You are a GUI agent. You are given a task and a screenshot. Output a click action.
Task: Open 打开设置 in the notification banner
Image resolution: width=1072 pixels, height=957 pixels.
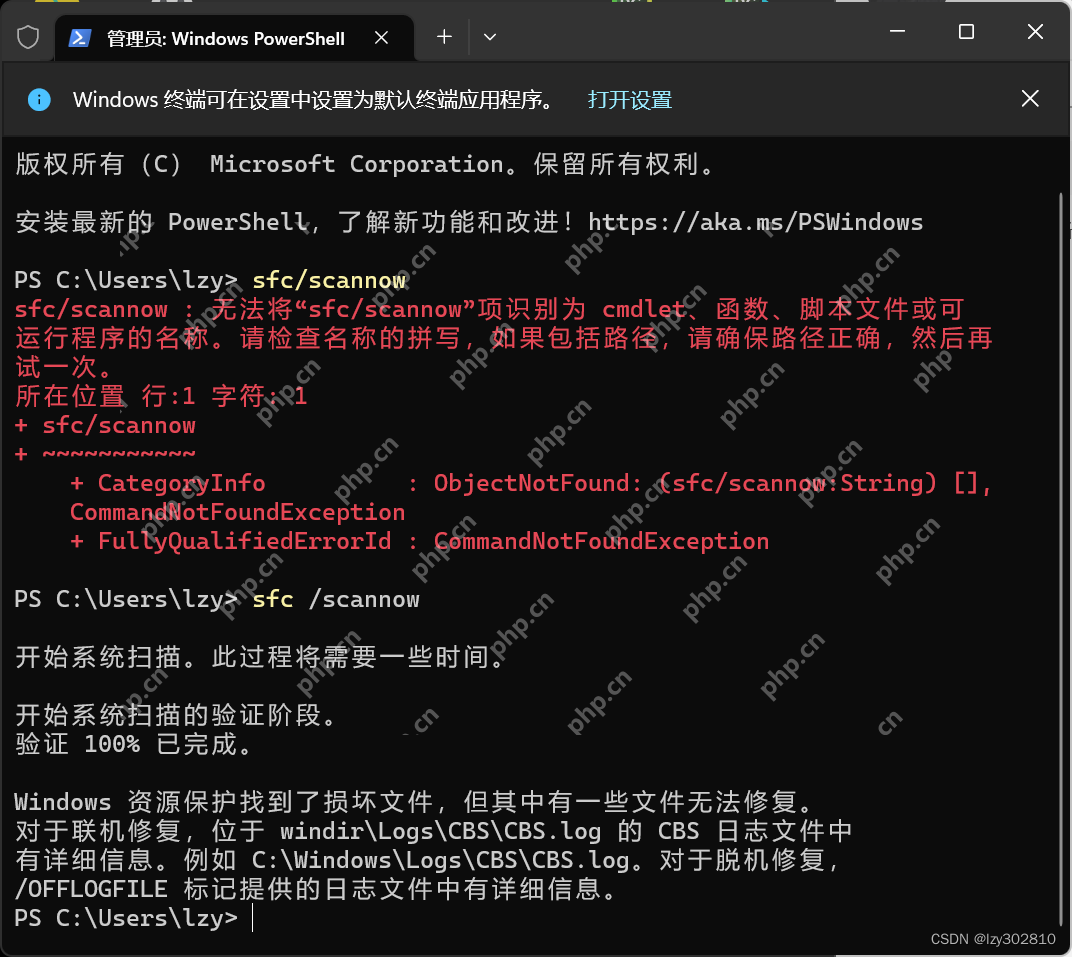tap(629, 100)
